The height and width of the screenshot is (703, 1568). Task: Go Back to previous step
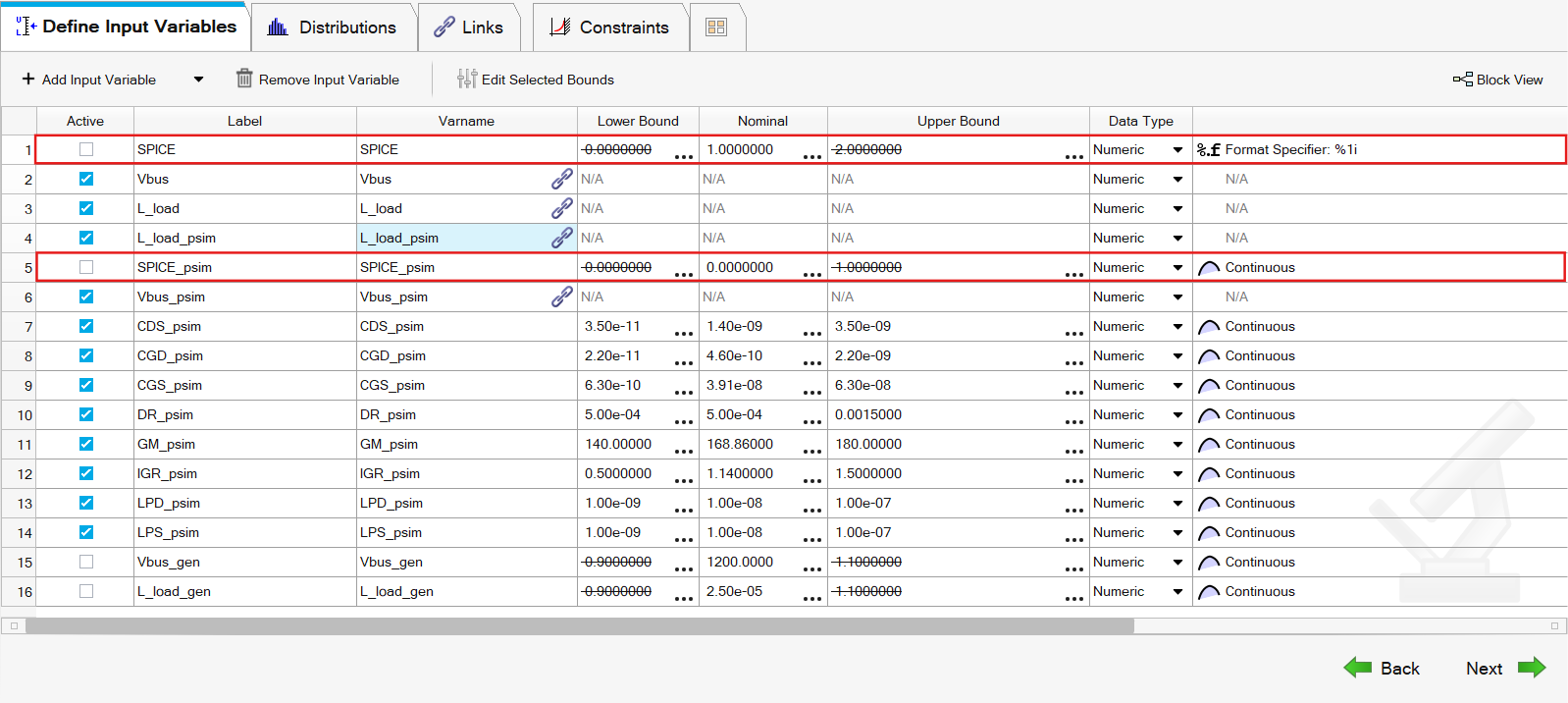[1382, 668]
